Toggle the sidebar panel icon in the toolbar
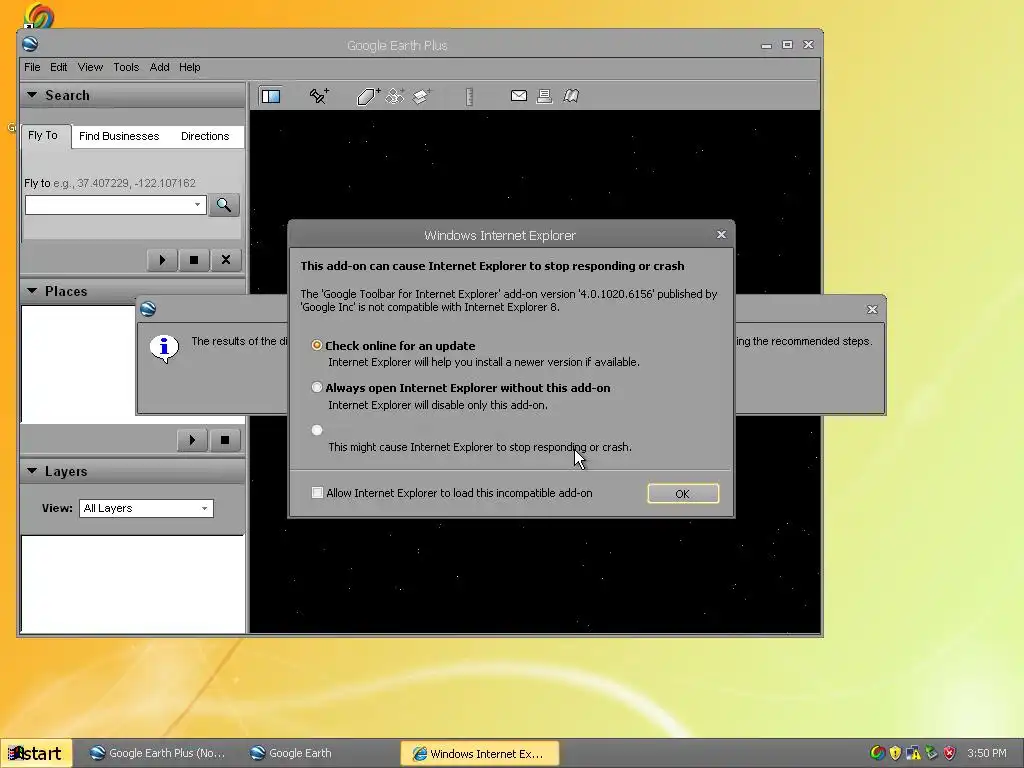The image size is (1024, 768). tap(271, 96)
